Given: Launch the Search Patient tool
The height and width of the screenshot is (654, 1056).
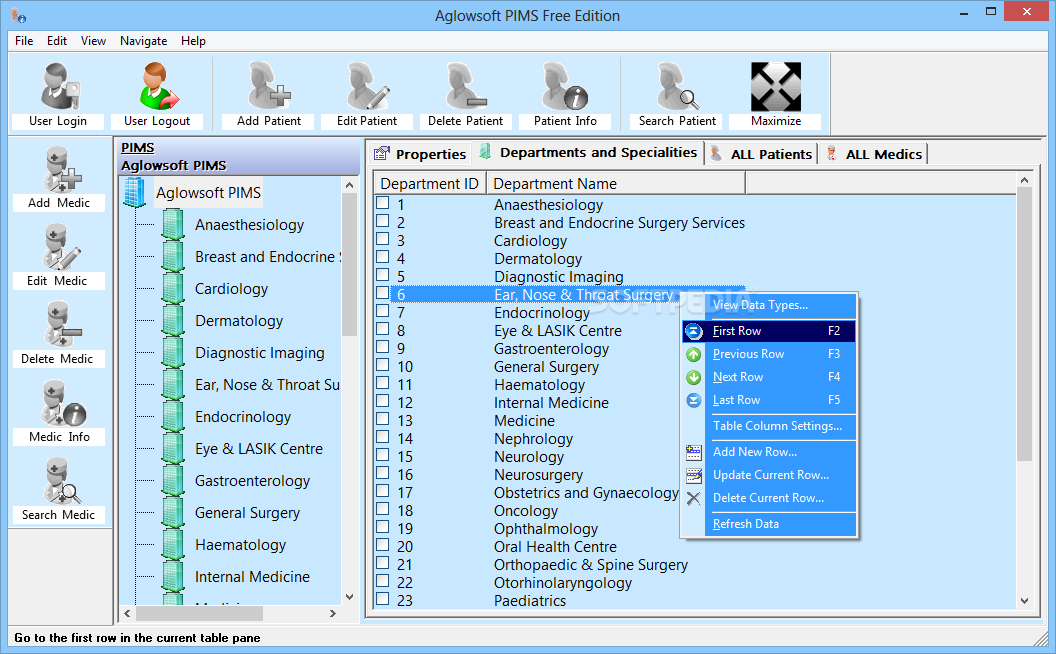Looking at the screenshot, I should tap(678, 86).
